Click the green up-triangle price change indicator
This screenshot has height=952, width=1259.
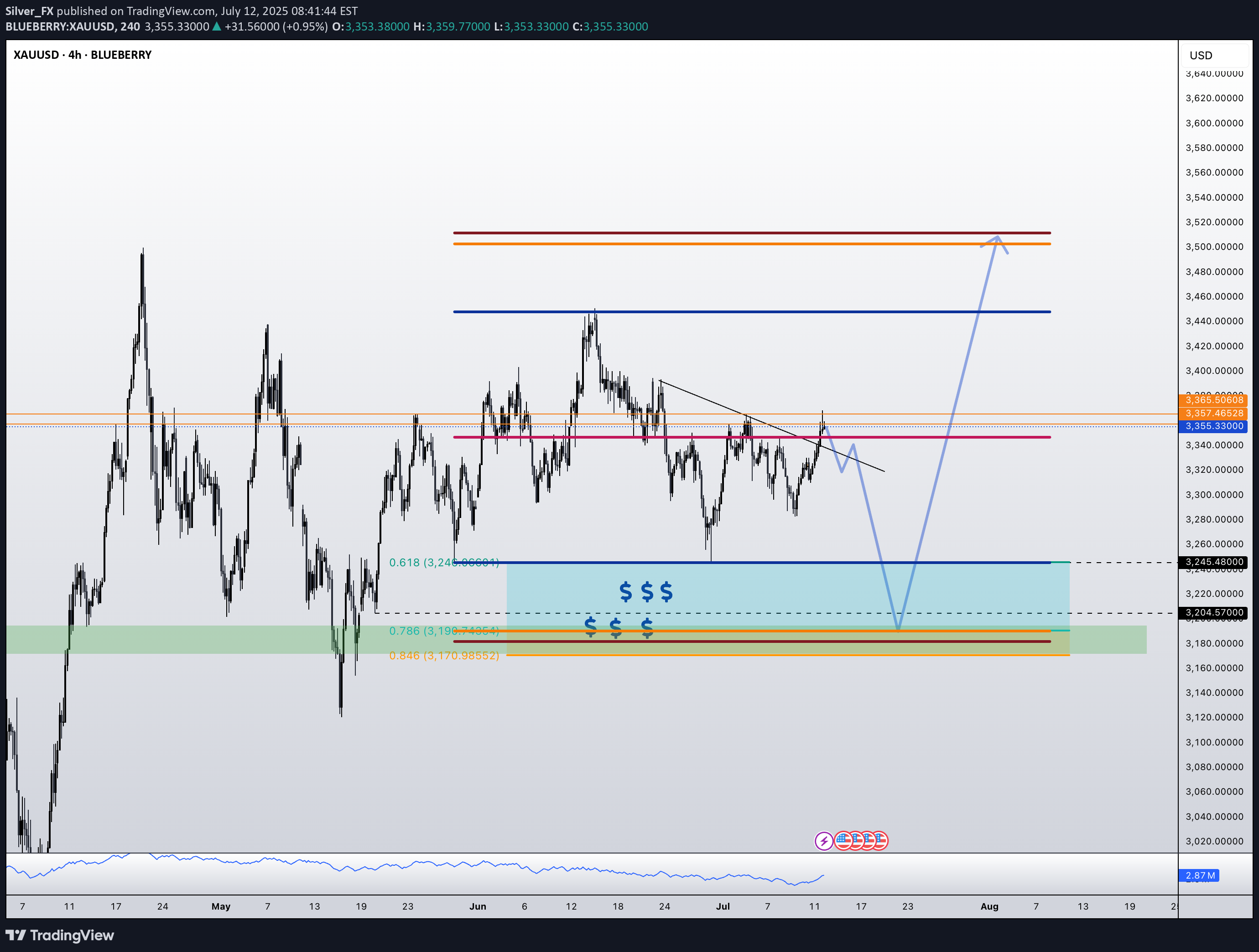(x=216, y=26)
